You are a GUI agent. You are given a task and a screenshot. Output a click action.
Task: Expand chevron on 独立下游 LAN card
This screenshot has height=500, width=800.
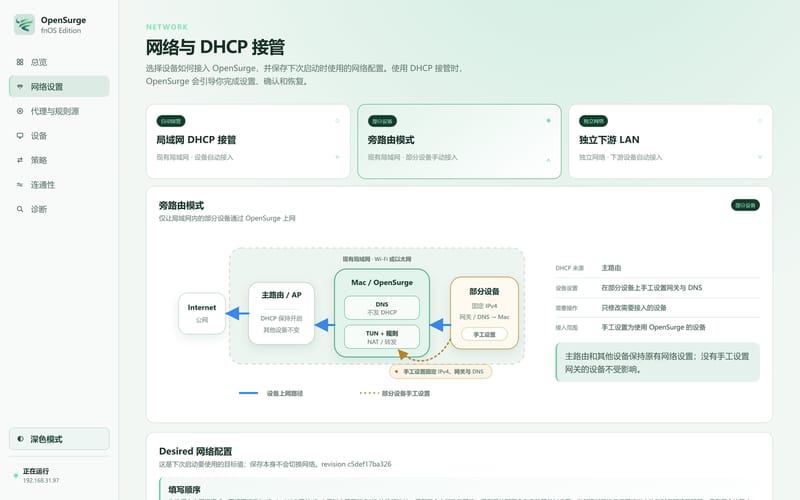click(760, 157)
